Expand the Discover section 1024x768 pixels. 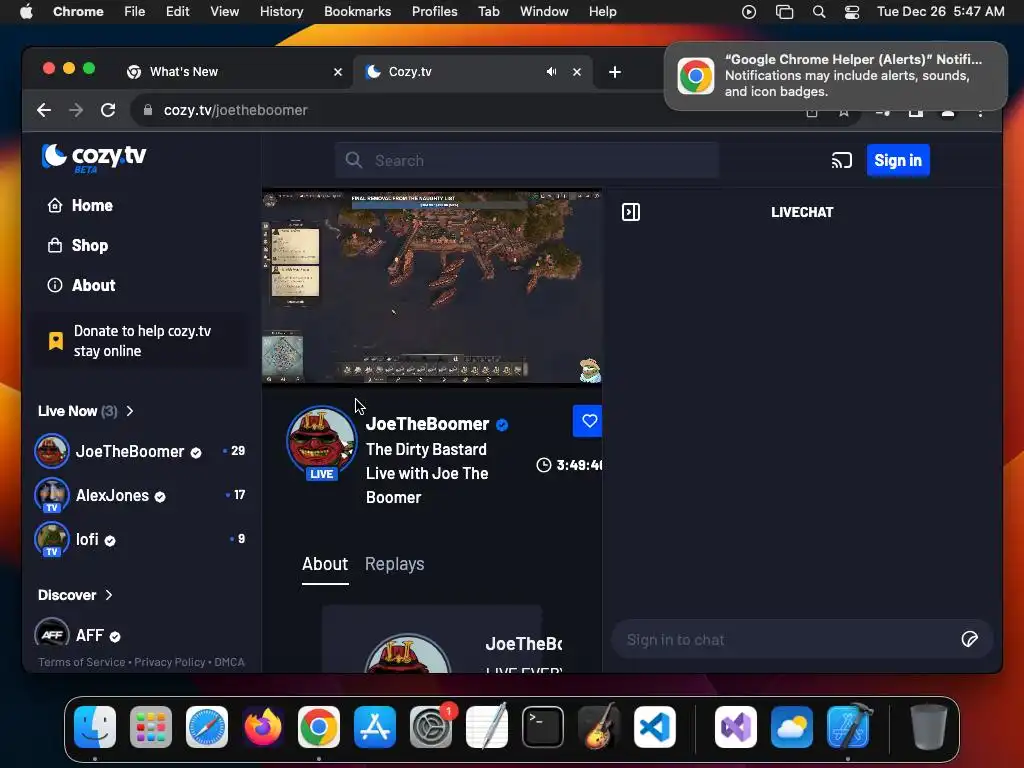pos(75,595)
